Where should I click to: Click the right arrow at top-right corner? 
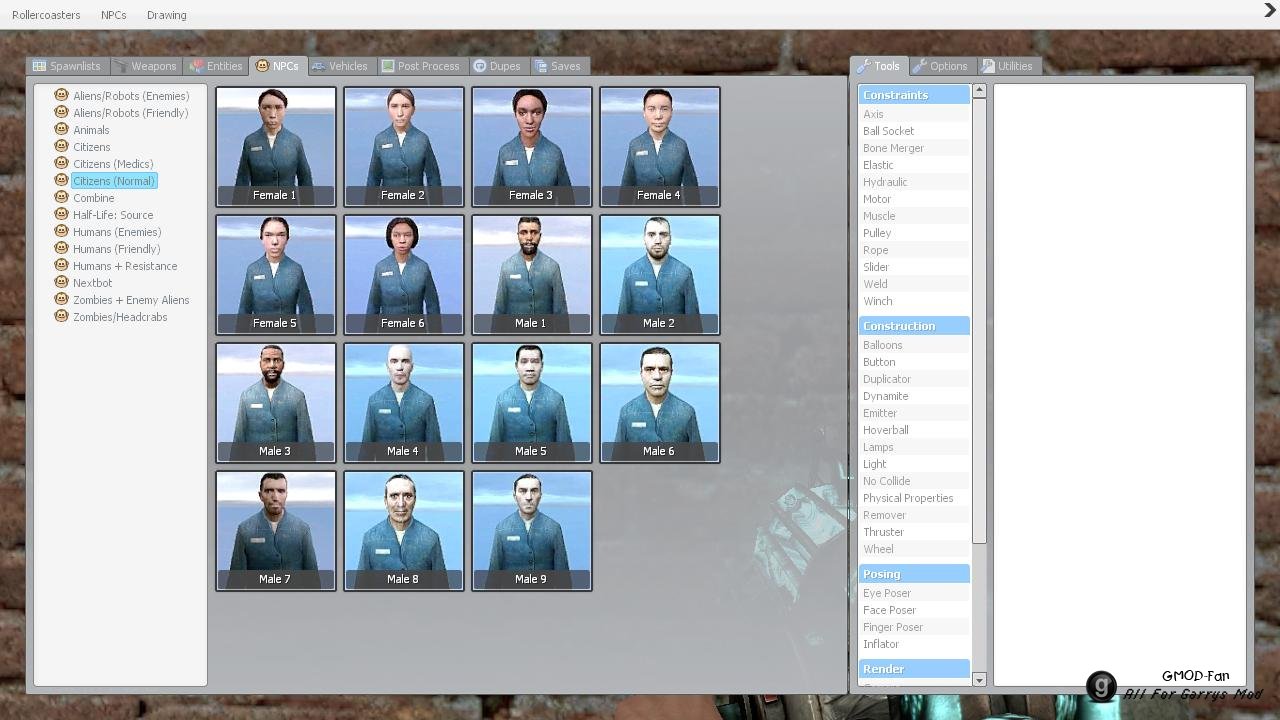[1270, 11]
